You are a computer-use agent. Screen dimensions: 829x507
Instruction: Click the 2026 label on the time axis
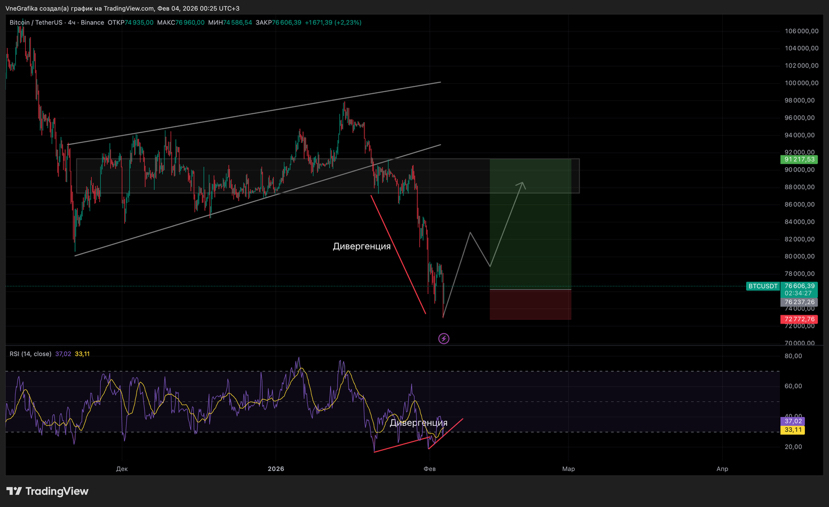click(x=276, y=469)
